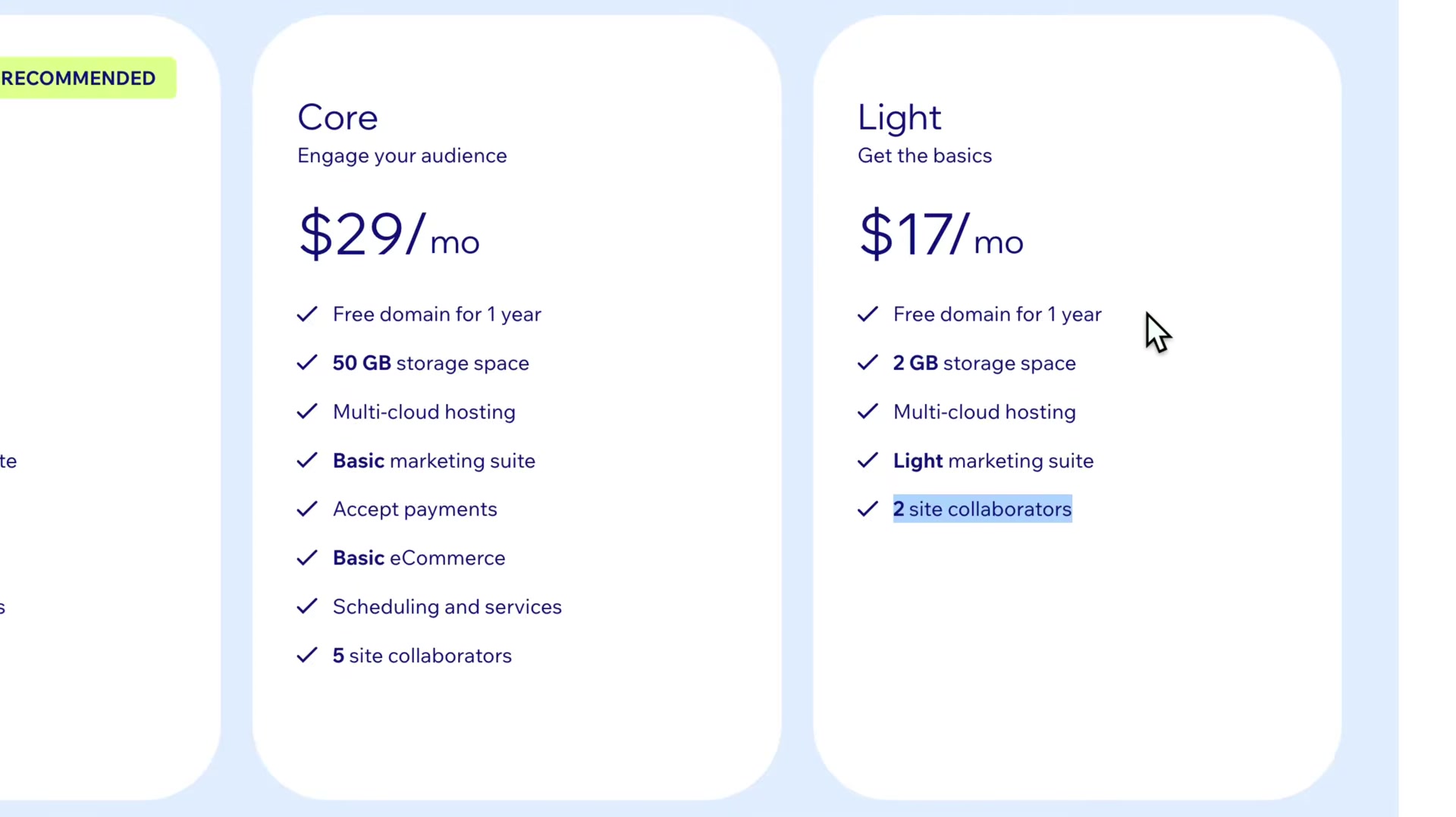Click the $29/mo Core price
The height and width of the screenshot is (817, 1456).
[389, 234]
